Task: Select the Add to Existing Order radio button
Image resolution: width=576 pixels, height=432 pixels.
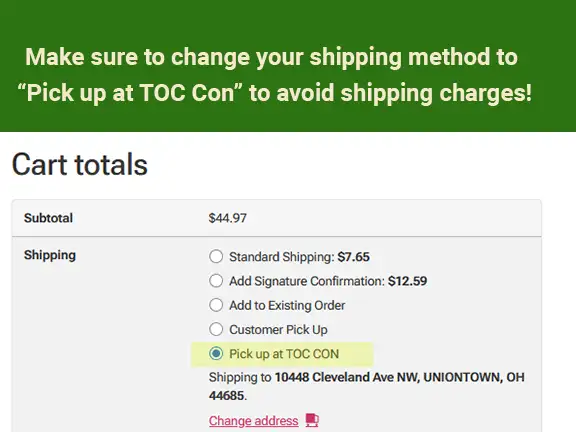Action: point(216,305)
